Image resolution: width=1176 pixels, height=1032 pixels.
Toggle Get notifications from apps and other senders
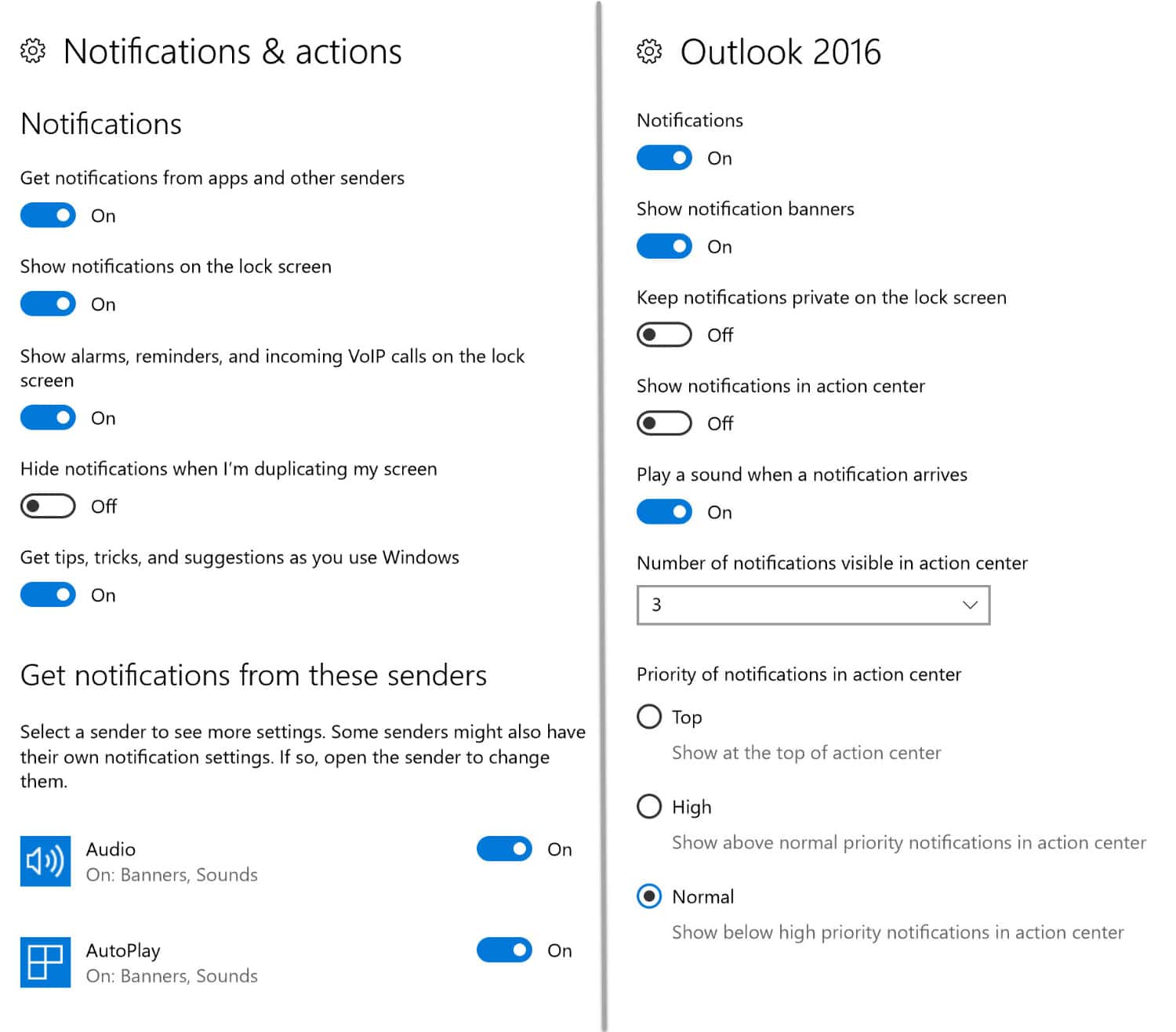[x=48, y=215]
